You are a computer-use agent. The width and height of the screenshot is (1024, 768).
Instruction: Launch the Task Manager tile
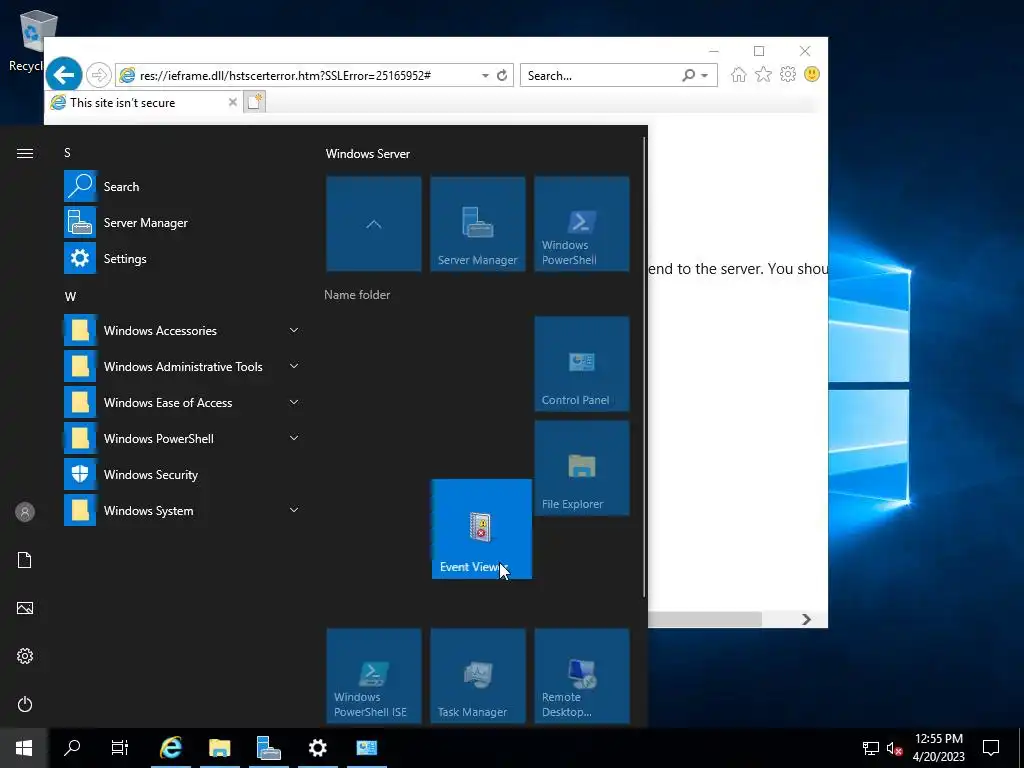(x=477, y=676)
